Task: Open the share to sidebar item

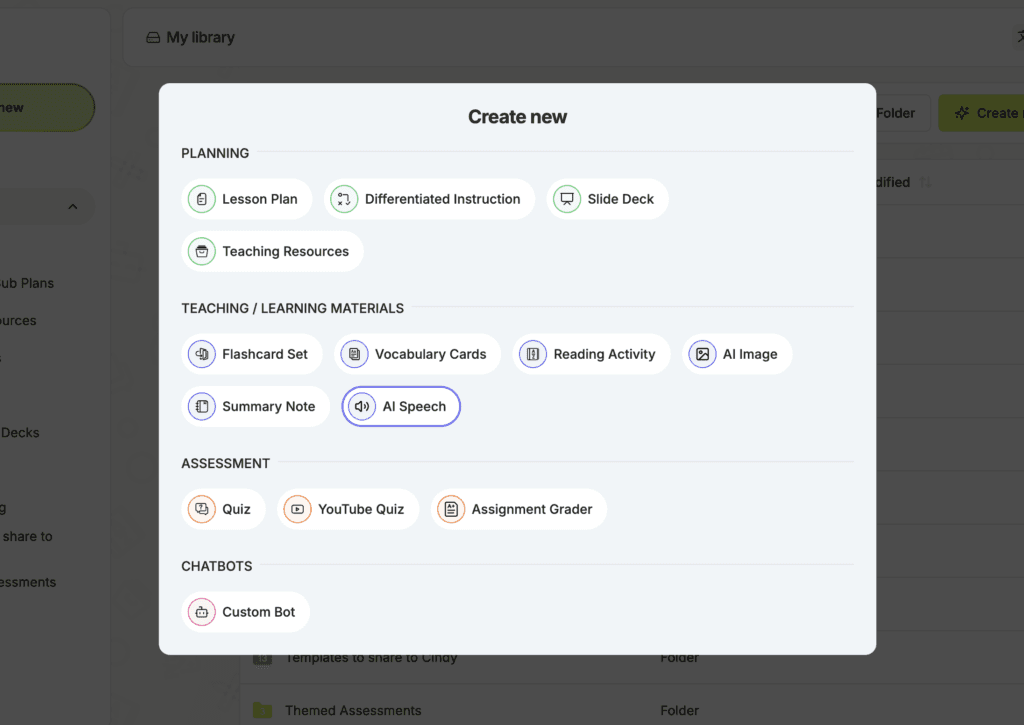Action: pyautogui.click(x=27, y=536)
